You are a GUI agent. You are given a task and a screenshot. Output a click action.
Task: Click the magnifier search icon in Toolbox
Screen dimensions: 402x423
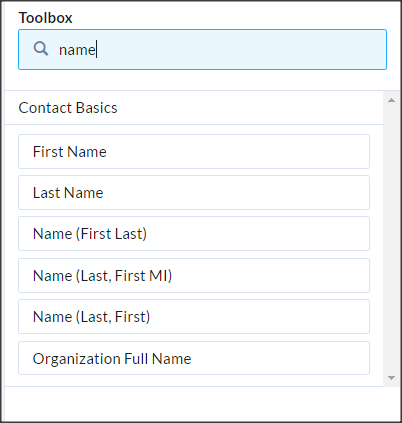[41, 49]
